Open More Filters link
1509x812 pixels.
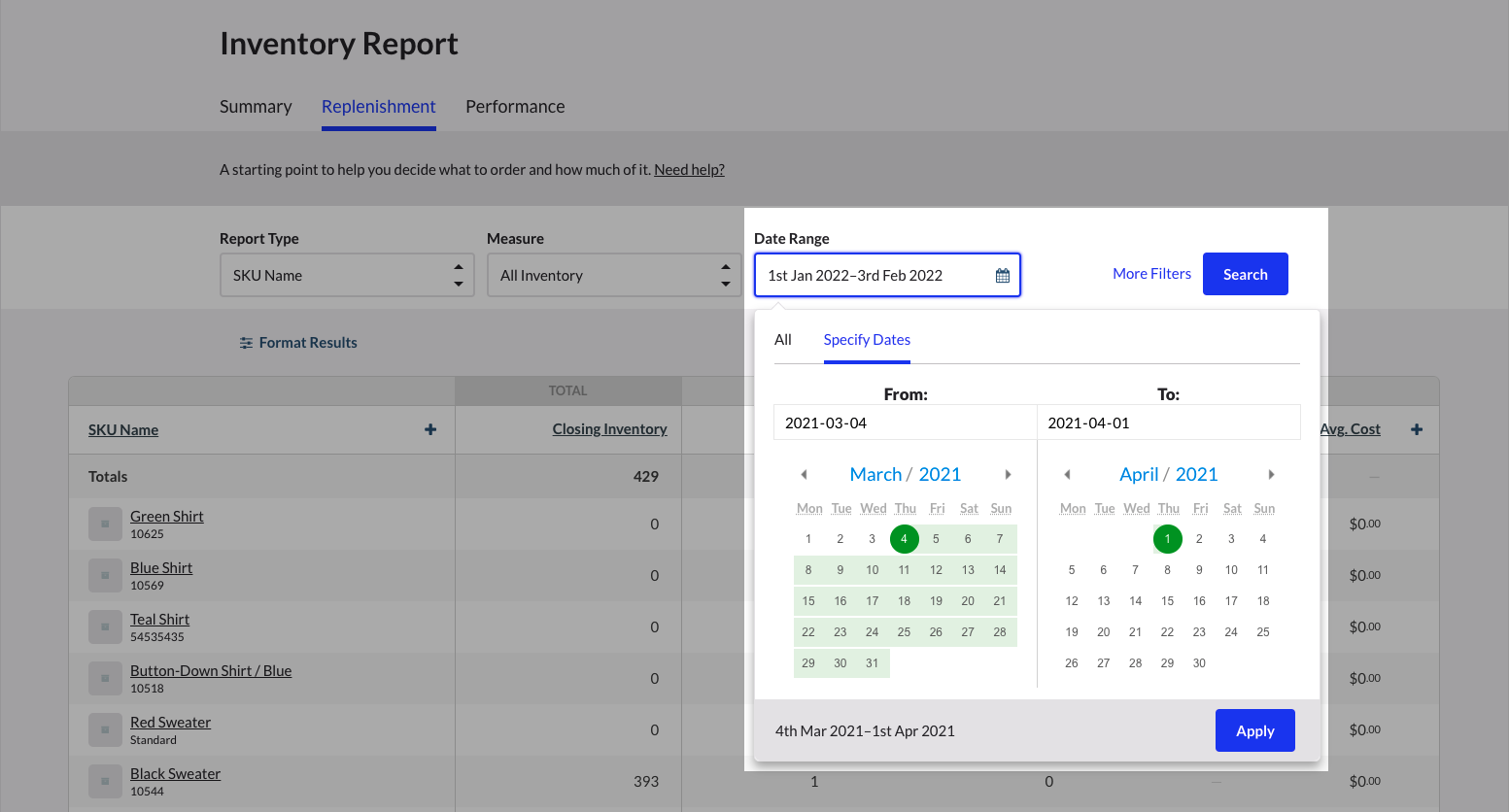pyautogui.click(x=1152, y=274)
